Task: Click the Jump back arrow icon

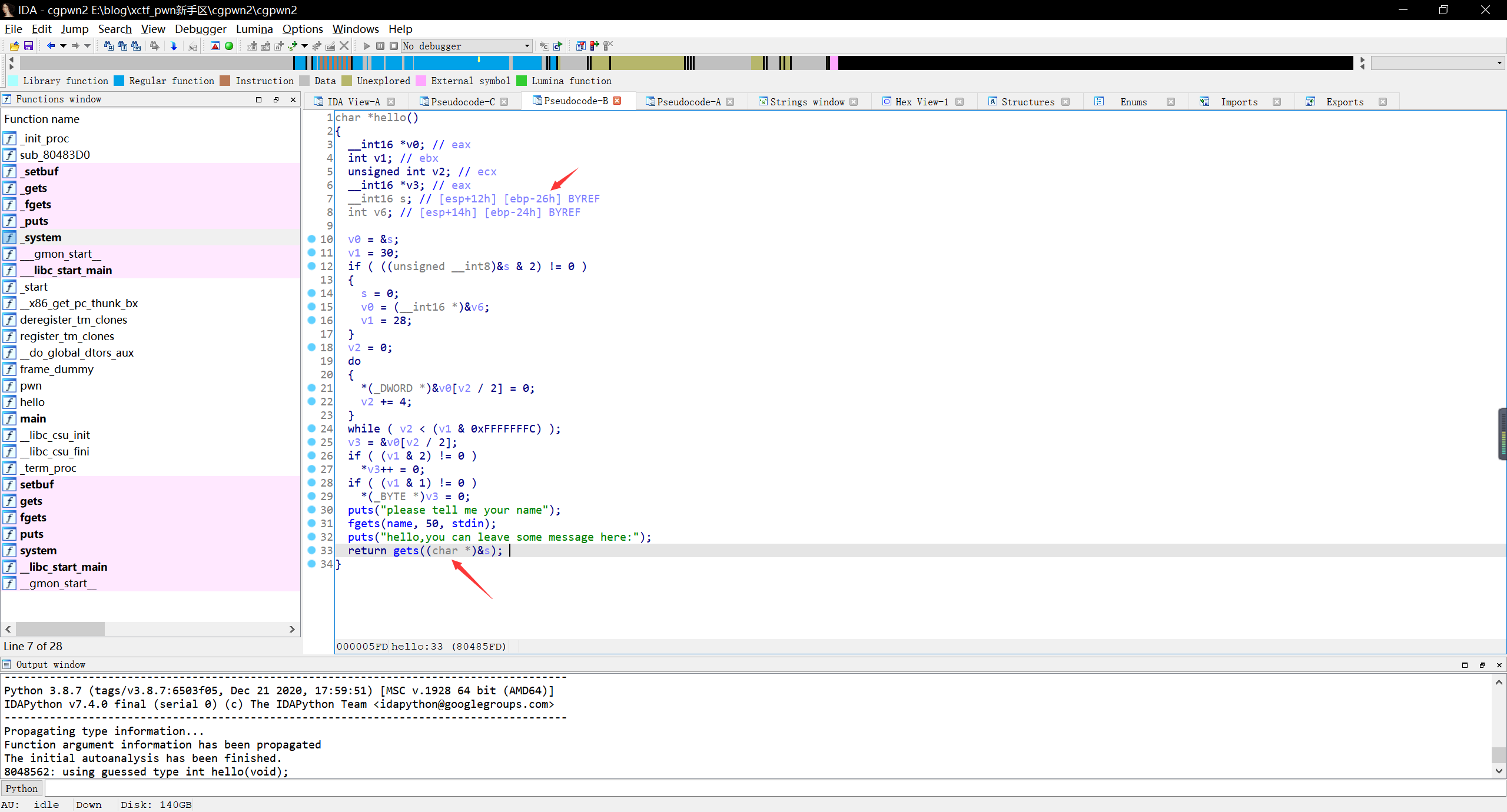Action: pos(51,46)
